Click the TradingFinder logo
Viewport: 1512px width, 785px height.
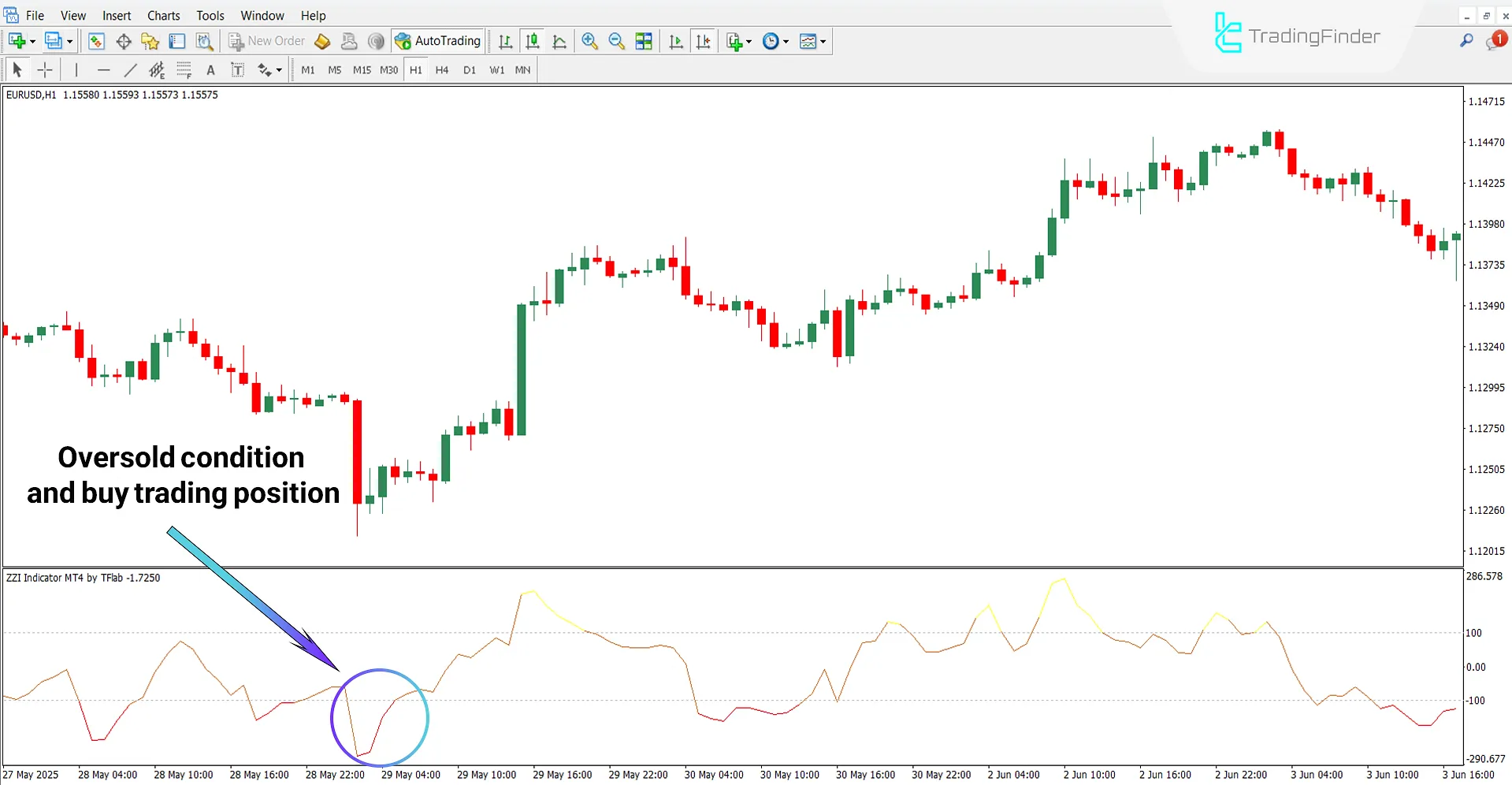pyautogui.click(x=1296, y=33)
